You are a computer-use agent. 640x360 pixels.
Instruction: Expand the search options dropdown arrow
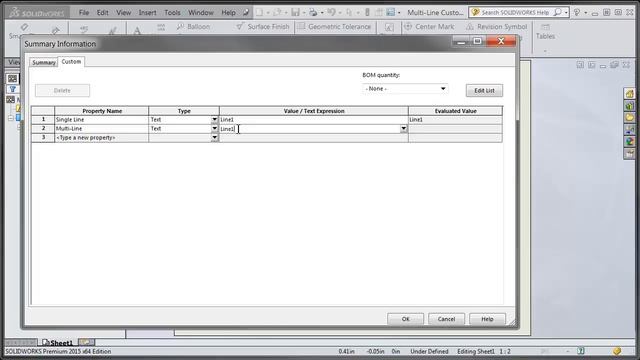click(566, 13)
